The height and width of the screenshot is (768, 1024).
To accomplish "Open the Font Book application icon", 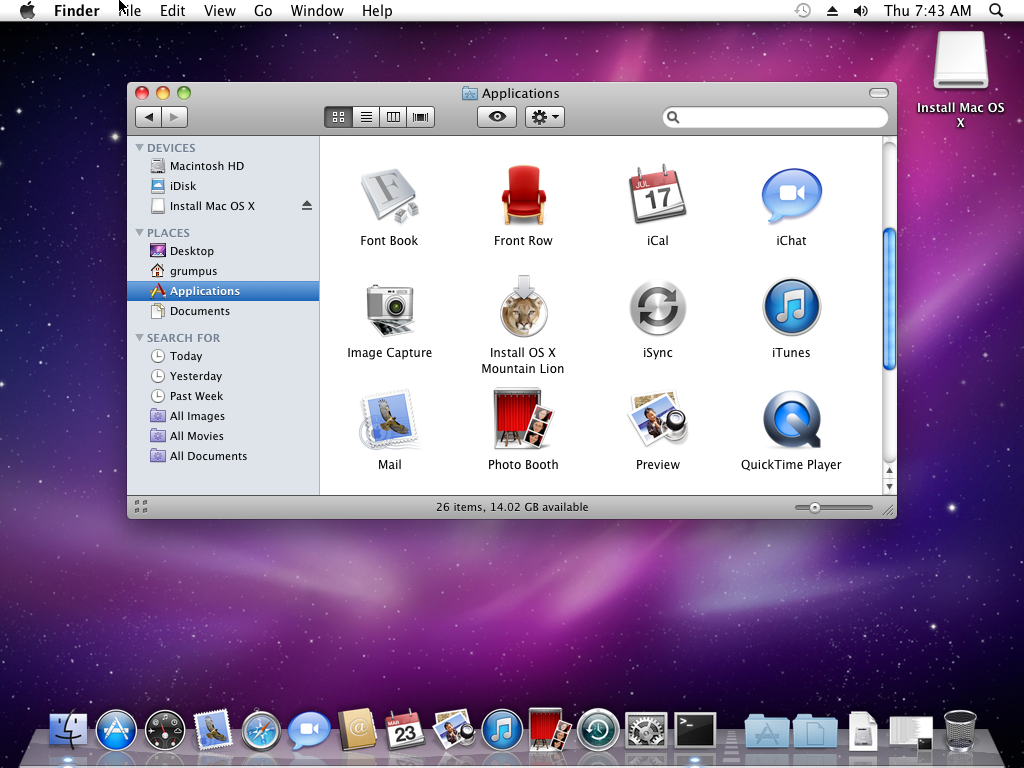I will 389,196.
